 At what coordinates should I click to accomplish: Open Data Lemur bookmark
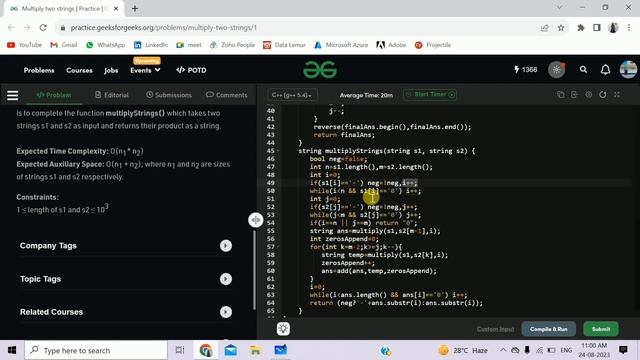(x=284, y=45)
